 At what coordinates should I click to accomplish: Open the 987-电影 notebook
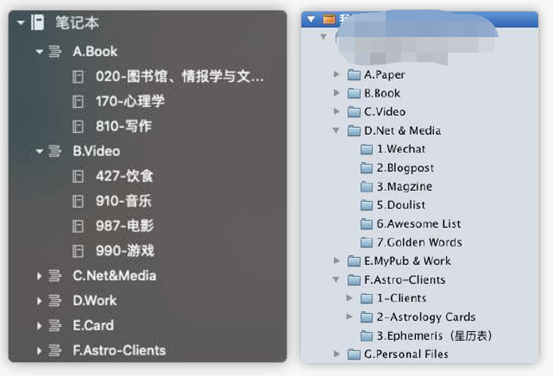[x=124, y=226]
